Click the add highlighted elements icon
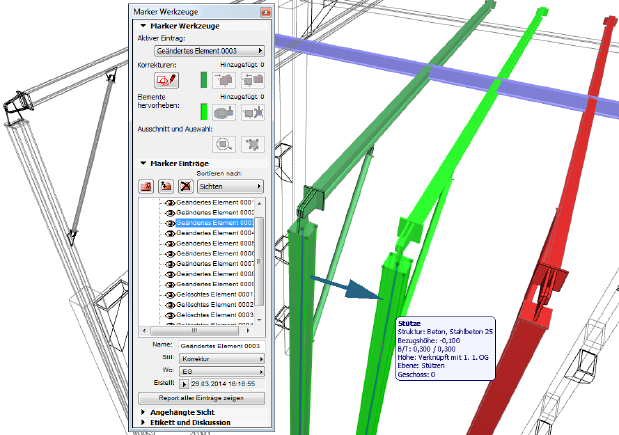This screenshot has height=435, width=619. (x=224, y=112)
